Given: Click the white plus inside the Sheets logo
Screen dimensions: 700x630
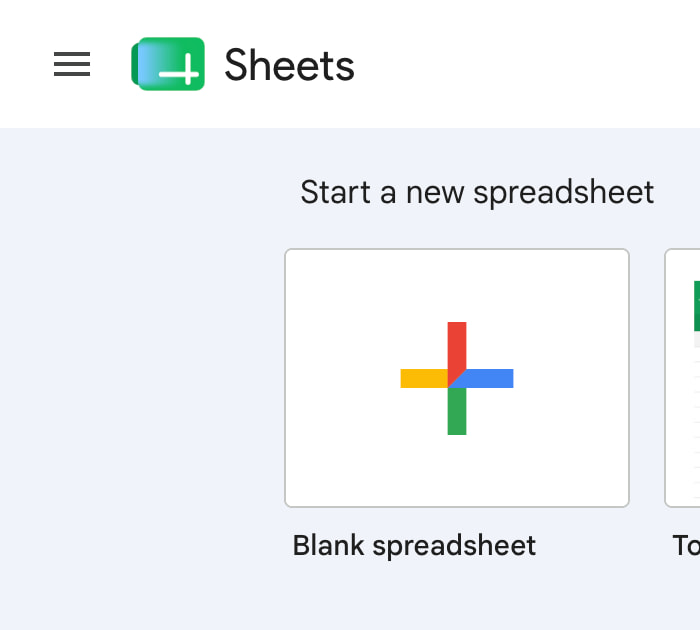Looking at the screenshot, I should pos(179,69).
